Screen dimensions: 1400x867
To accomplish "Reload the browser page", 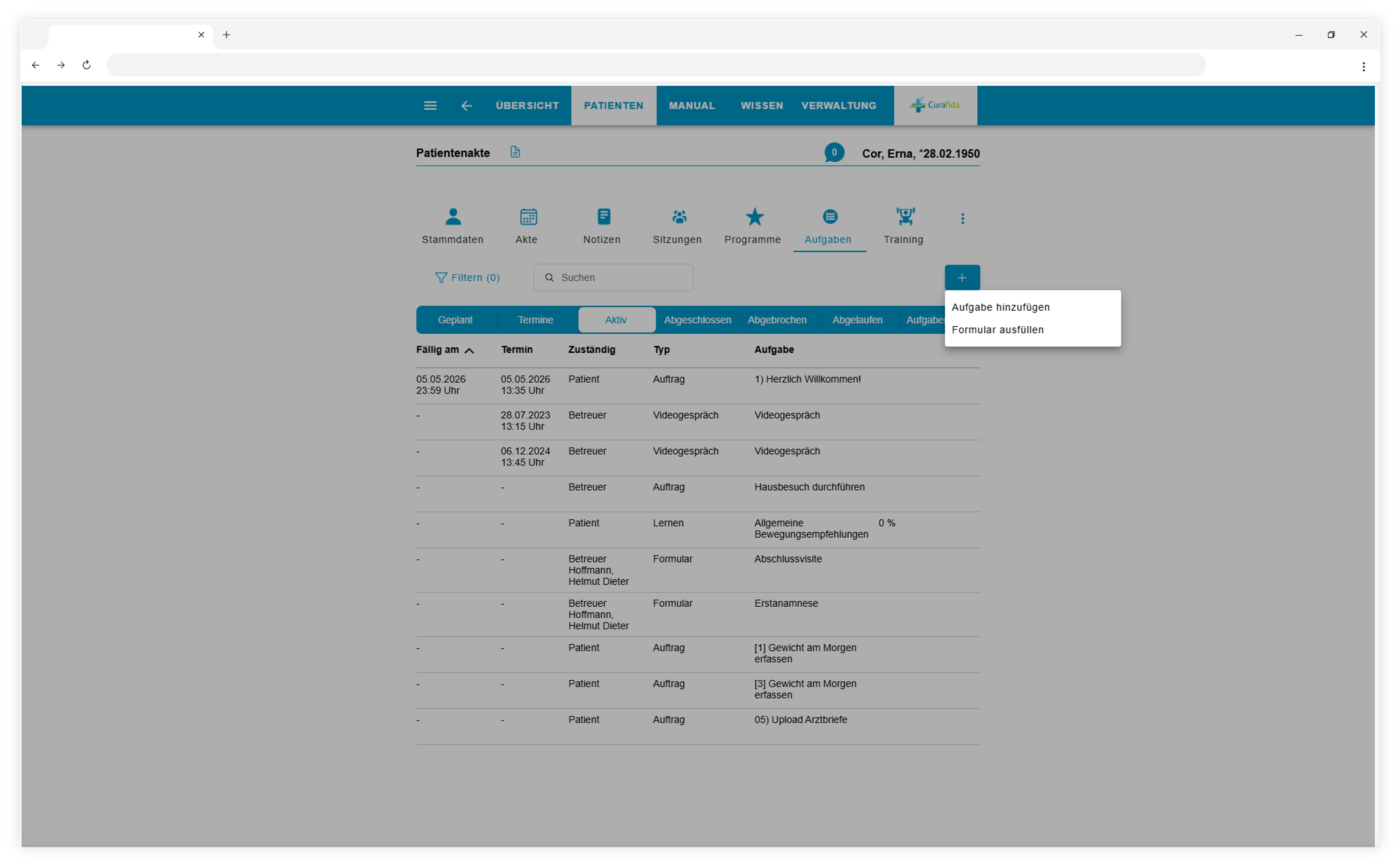I will point(86,65).
